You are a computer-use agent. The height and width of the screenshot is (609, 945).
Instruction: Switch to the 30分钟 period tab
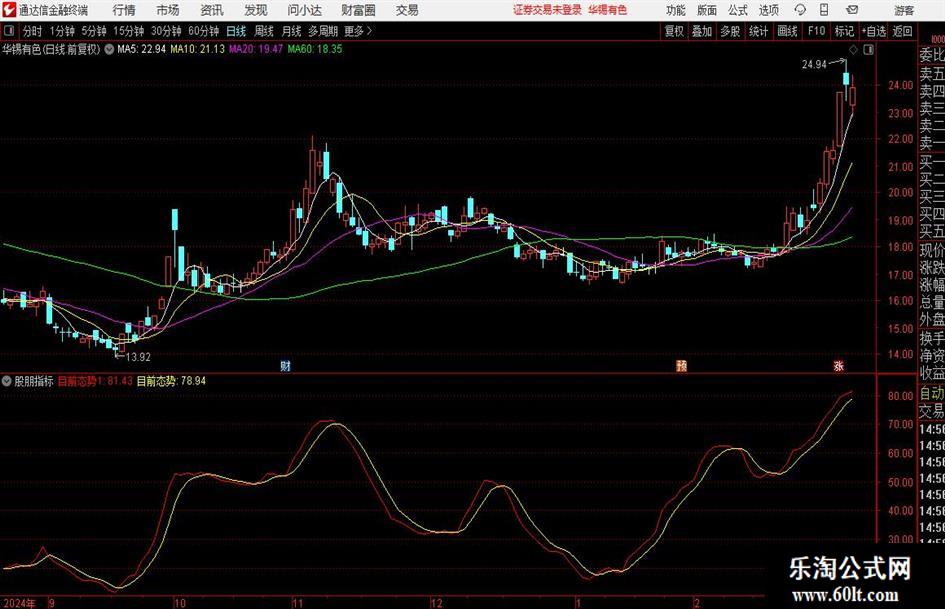tap(166, 31)
